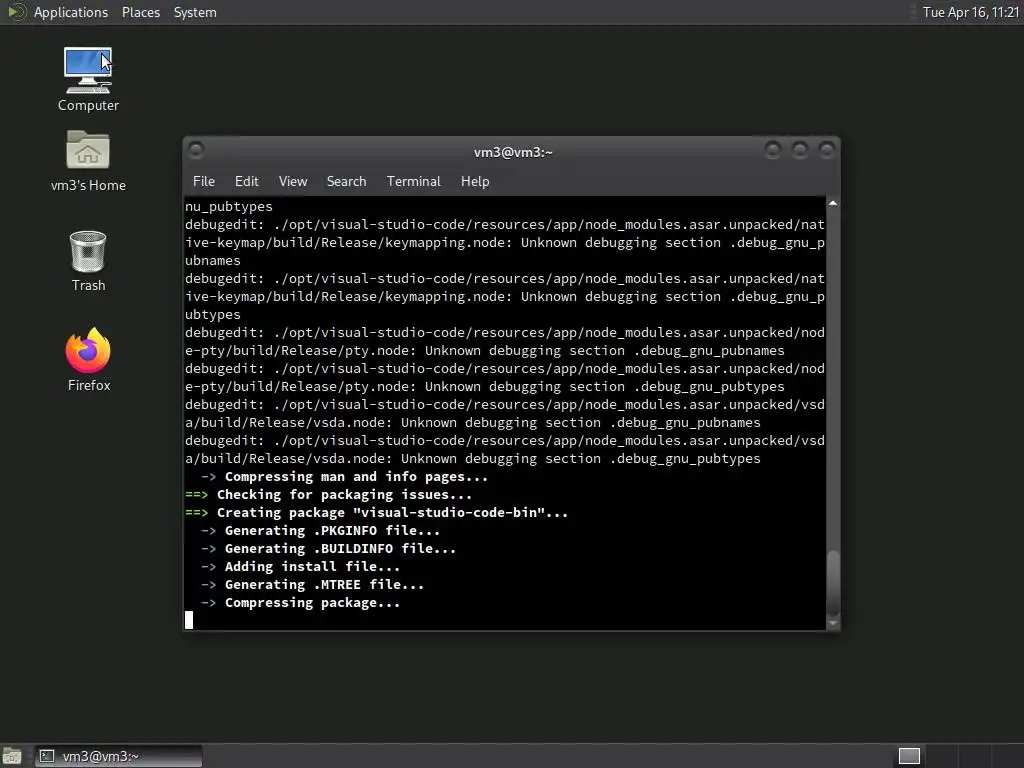Screen dimensions: 1024x768
Task: Launch Firefox from the desktop
Action: [88, 359]
